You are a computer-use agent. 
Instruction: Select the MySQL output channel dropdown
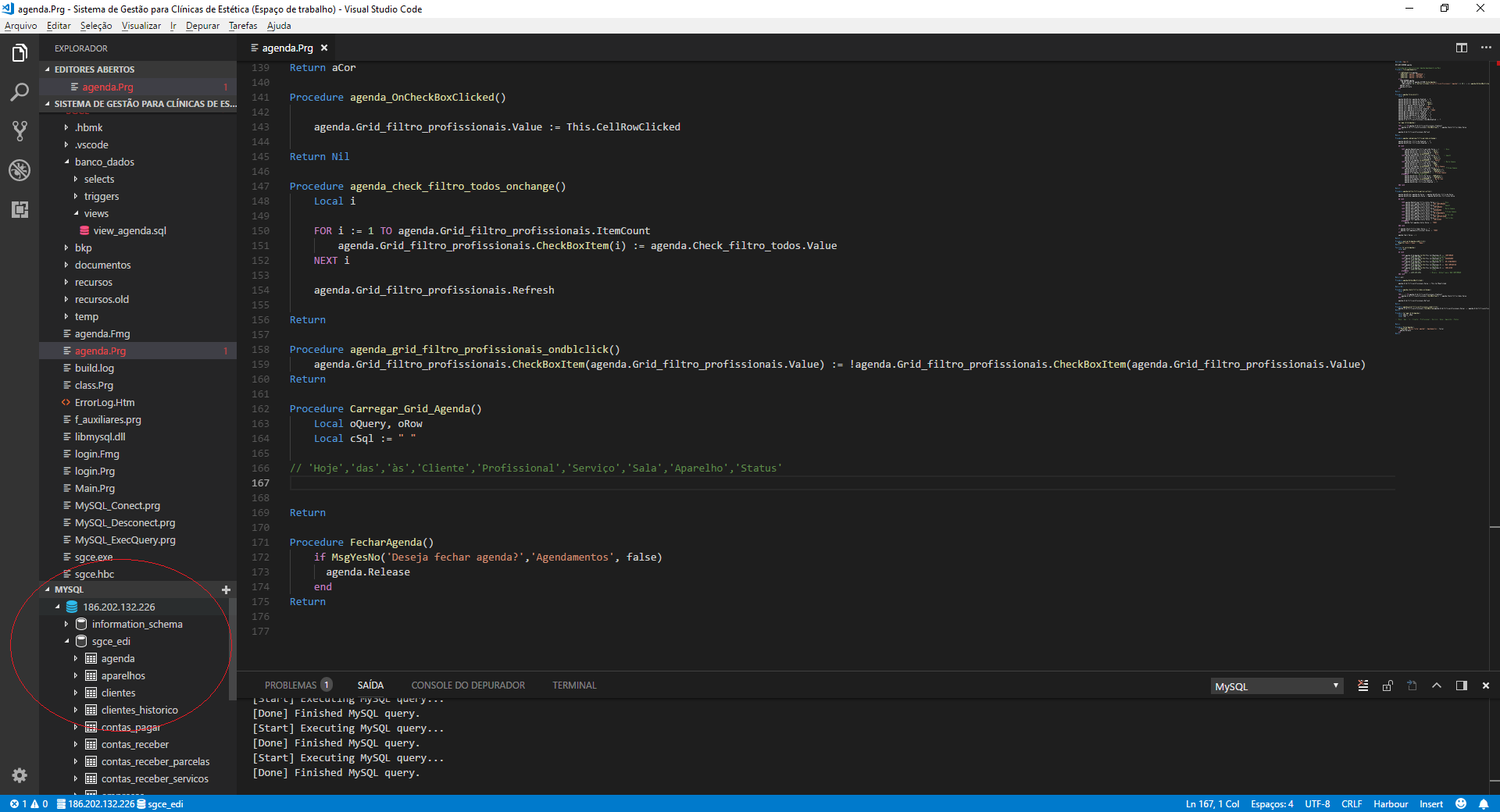click(1277, 686)
